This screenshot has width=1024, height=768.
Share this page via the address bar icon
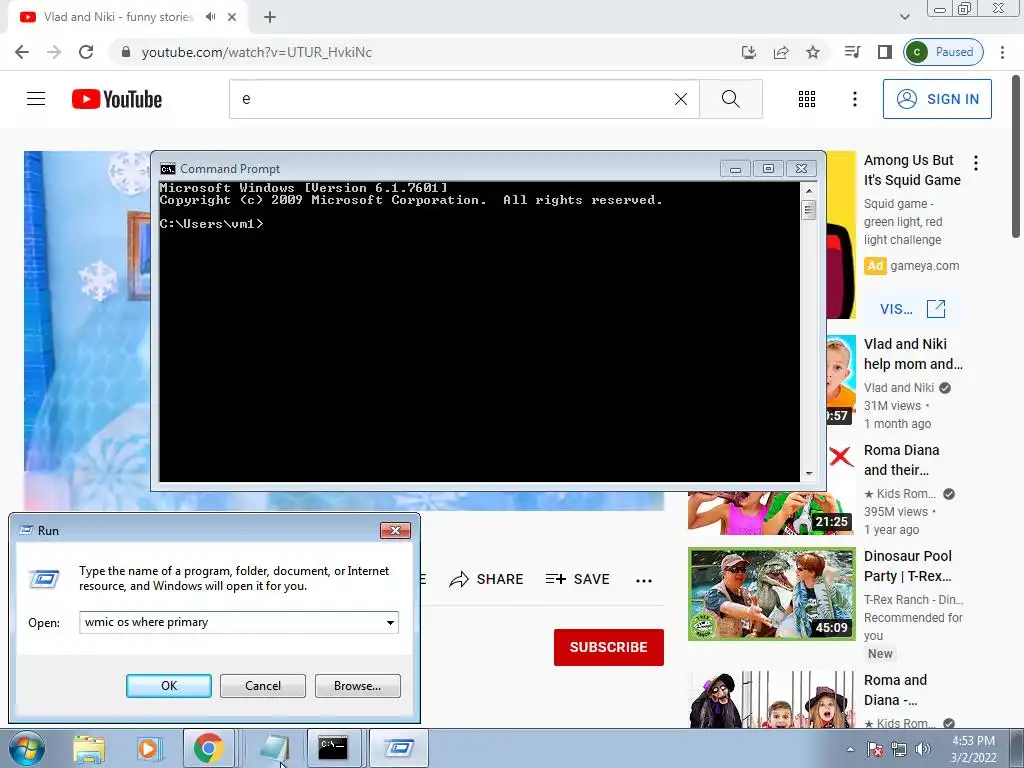[x=781, y=52]
